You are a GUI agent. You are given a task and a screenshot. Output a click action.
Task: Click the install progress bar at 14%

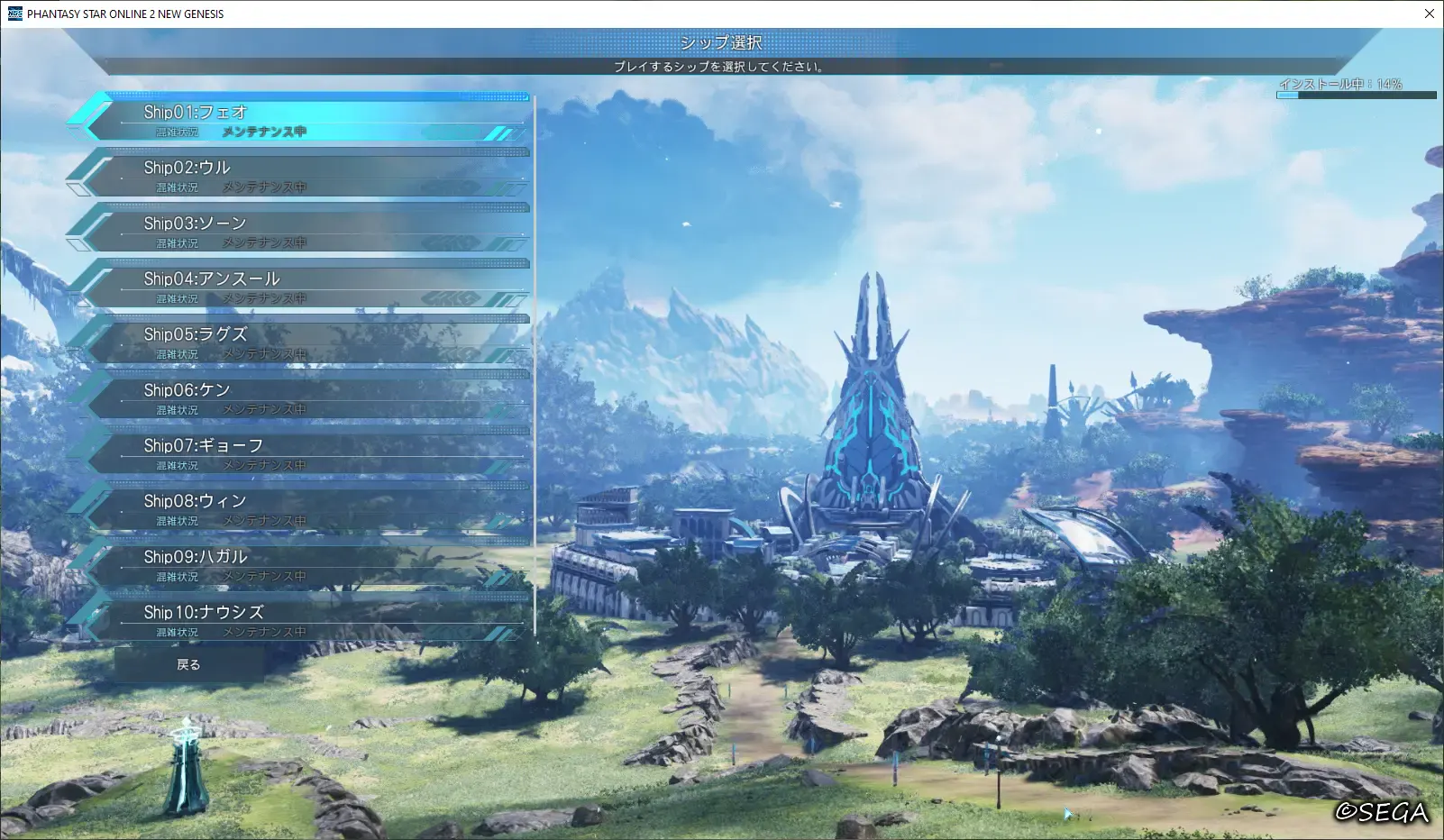coord(1356,95)
